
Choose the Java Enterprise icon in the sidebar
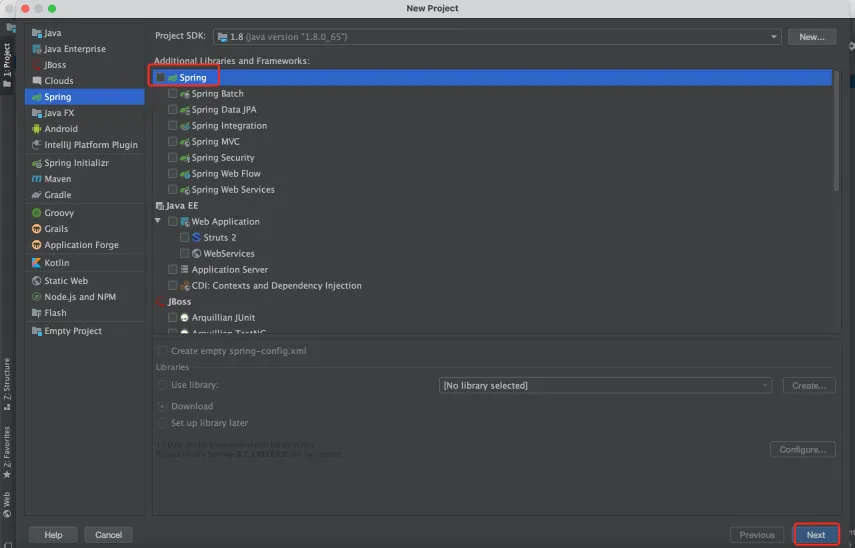tap(37, 49)
